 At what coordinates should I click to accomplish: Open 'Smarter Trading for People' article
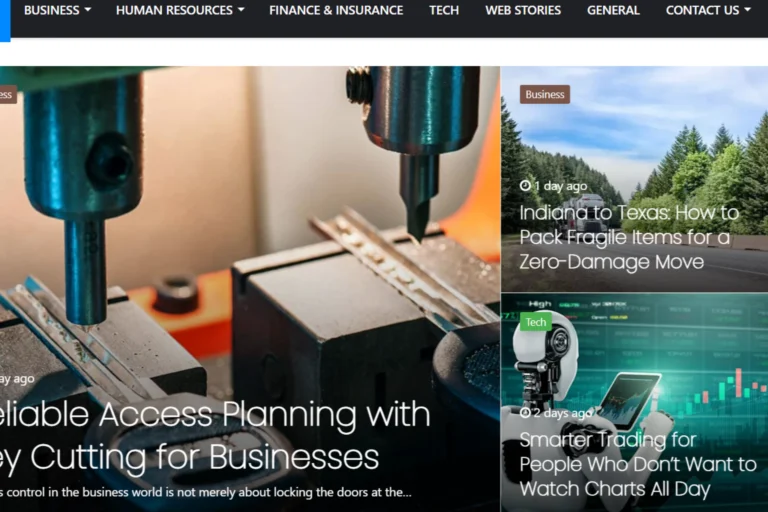tap(638, 464)
